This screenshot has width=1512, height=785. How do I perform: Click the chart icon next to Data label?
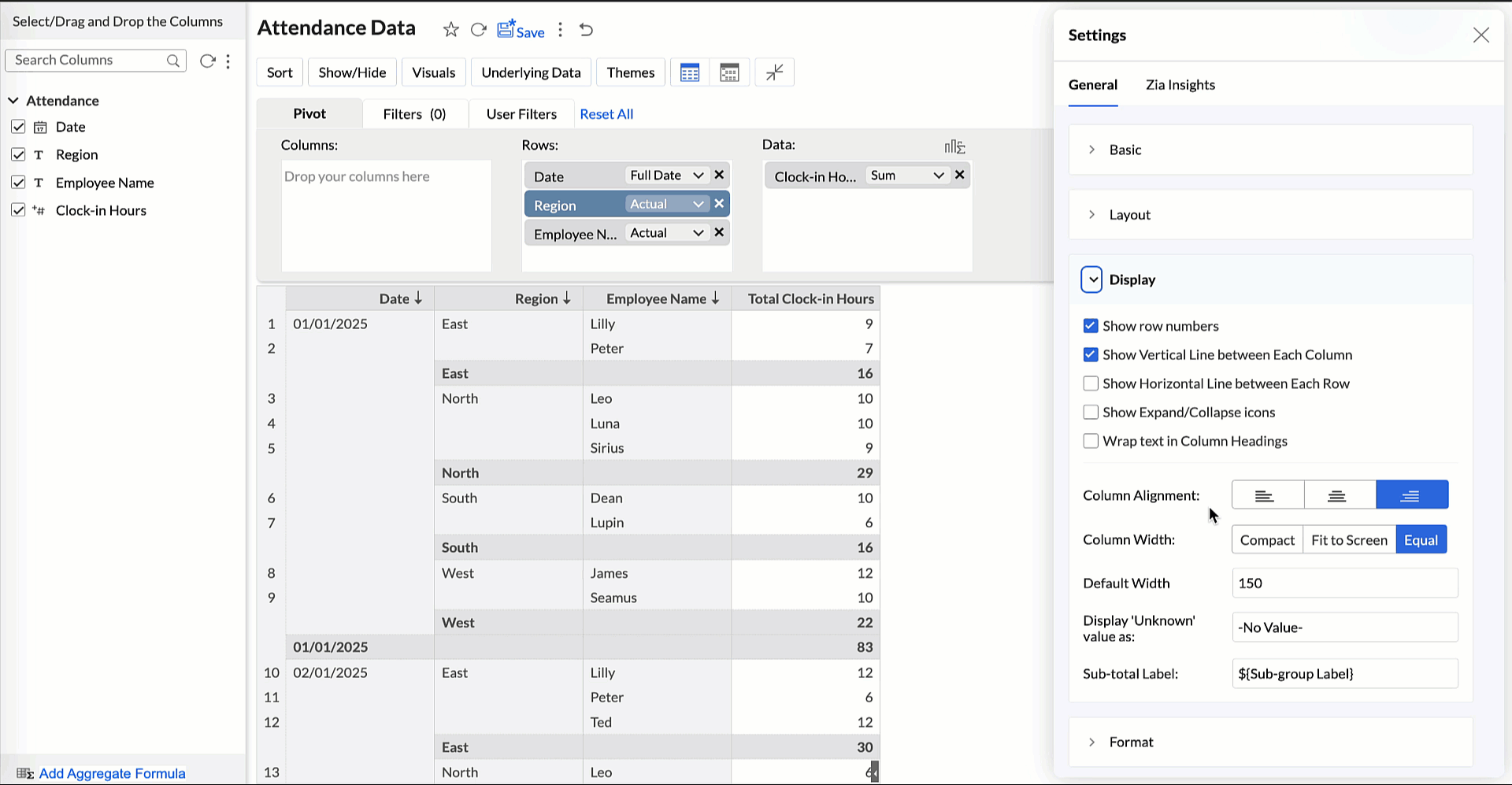point(954,146)
